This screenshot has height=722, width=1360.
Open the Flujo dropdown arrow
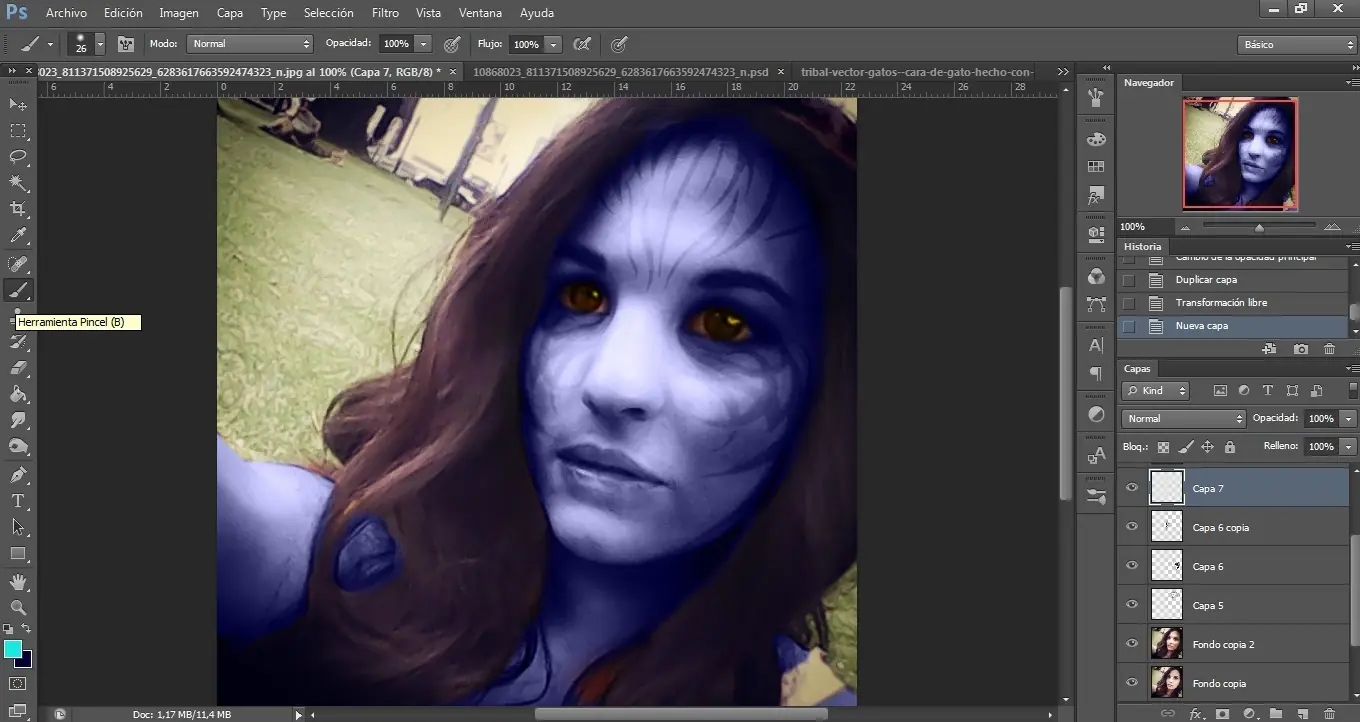coord(554,44)
